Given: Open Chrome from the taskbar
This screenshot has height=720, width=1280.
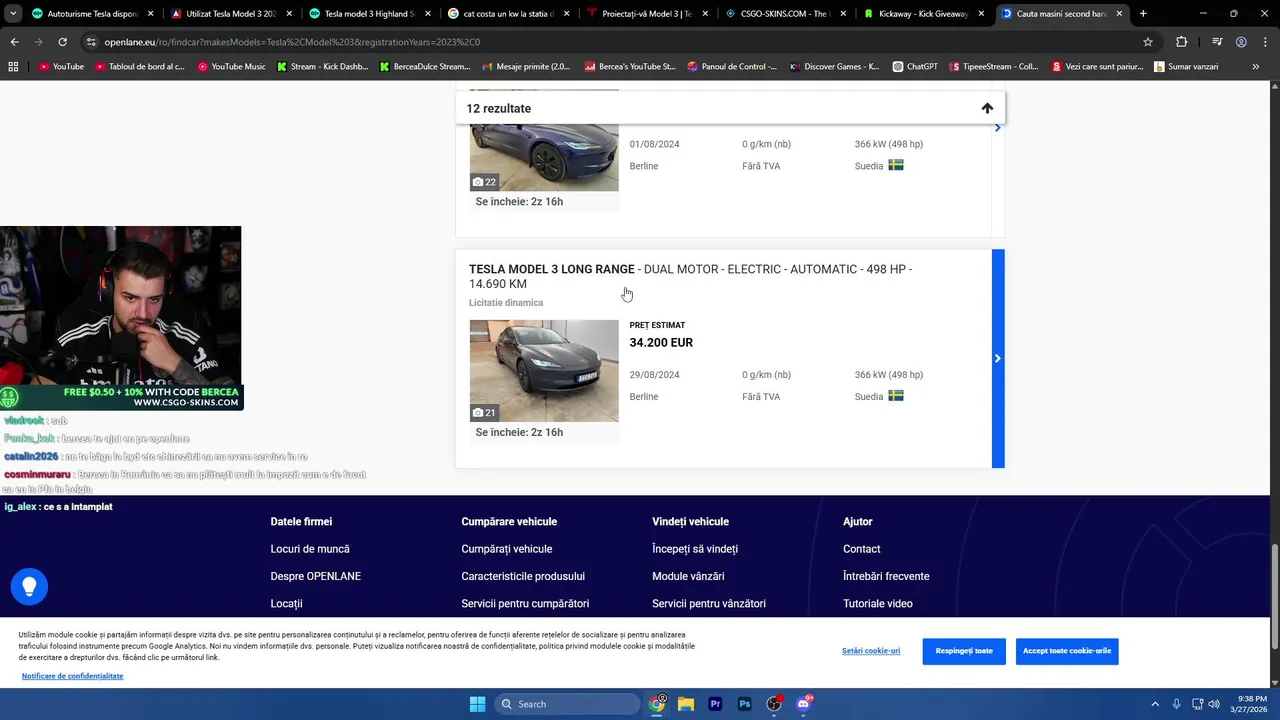Looking at the screenshot, I should point(657,704).
